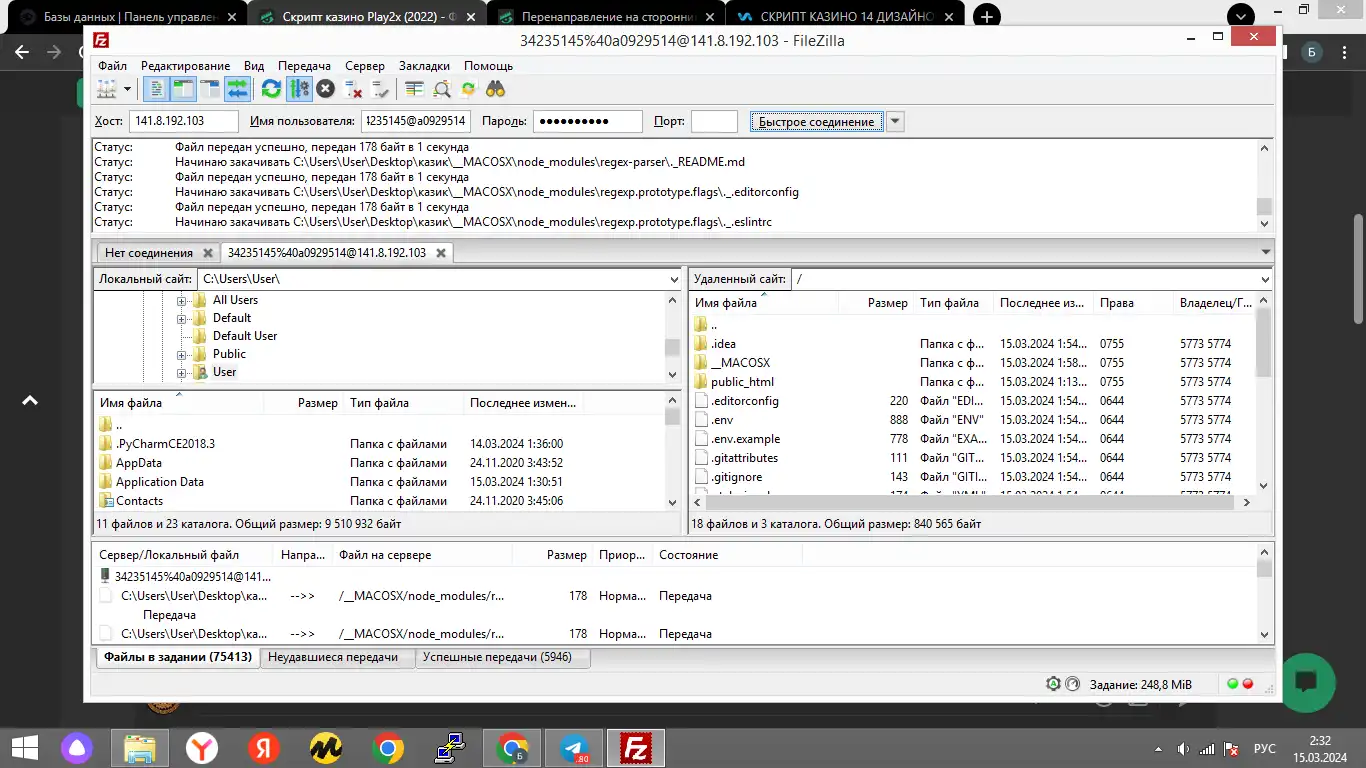
Task: Toggle the transfer queue display
Action: click(236, 89)
